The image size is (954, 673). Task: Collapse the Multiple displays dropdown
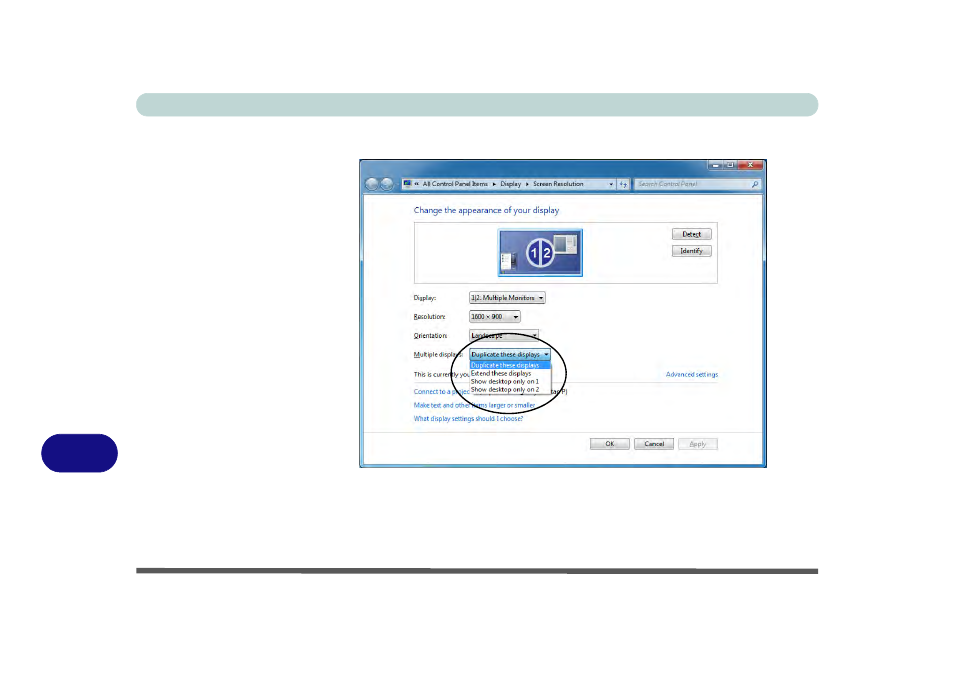coord(510,354)
